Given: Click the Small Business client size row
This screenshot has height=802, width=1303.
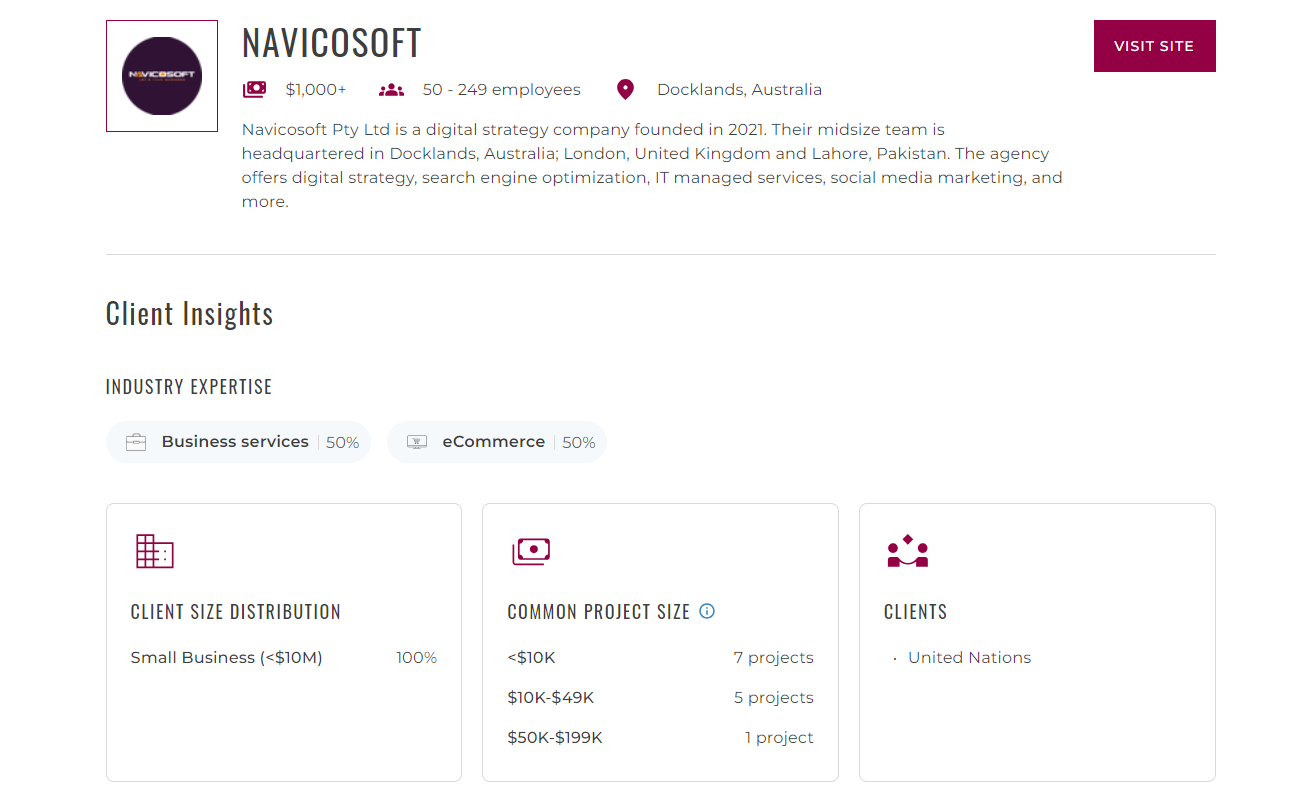Looking at the screenshot, I should click(283, 658).
